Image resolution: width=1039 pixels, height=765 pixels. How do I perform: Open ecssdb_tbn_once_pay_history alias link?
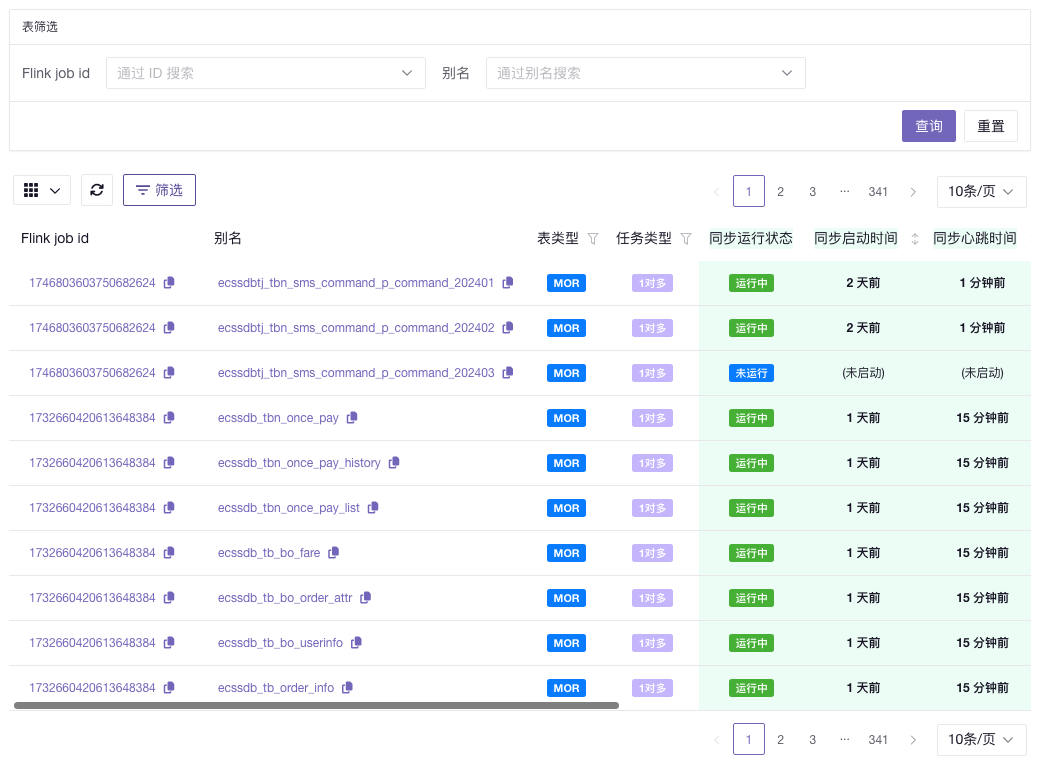point(299,463)
